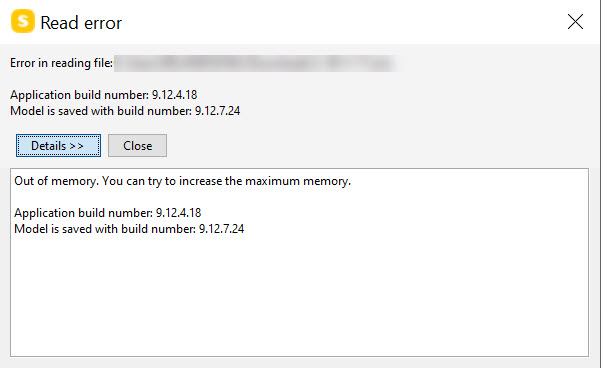Click the 9.12.7.24 value inside the details box
The height and width of the screenshot is (368, 601).
click(221, 229)
